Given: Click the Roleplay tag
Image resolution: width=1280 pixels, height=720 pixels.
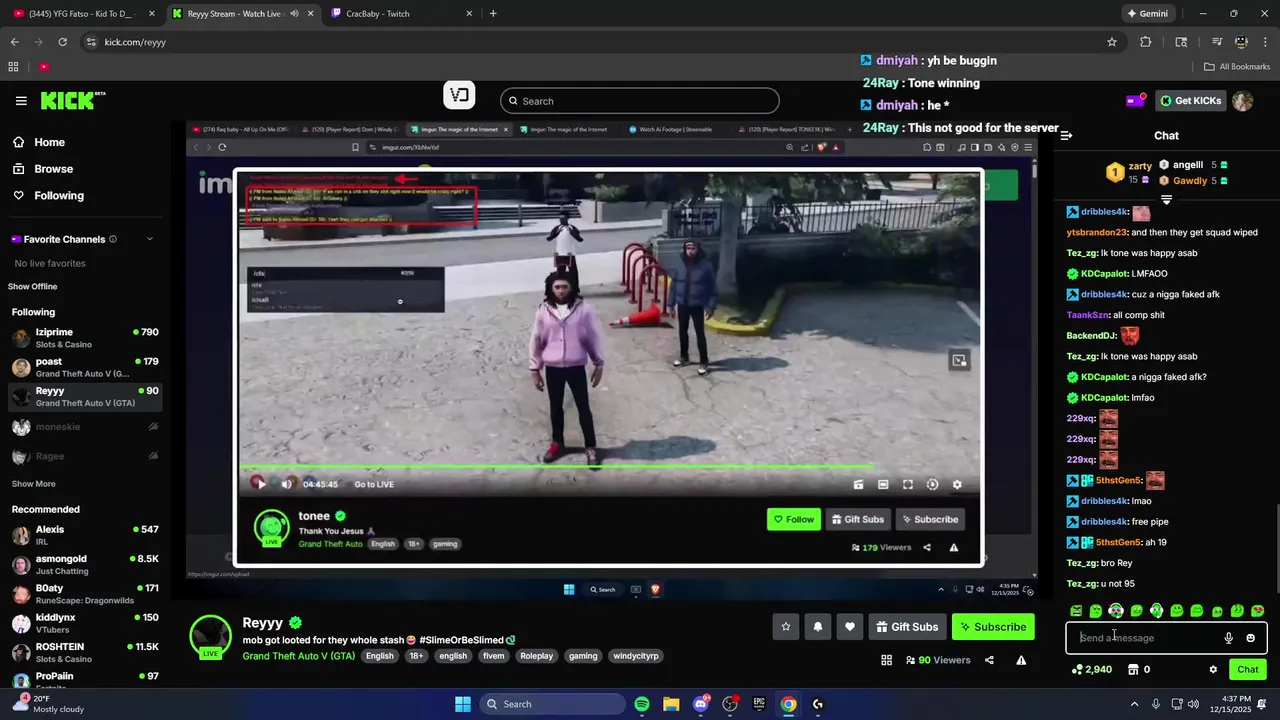Looking at the screenshot, I should tap(536, 656).
